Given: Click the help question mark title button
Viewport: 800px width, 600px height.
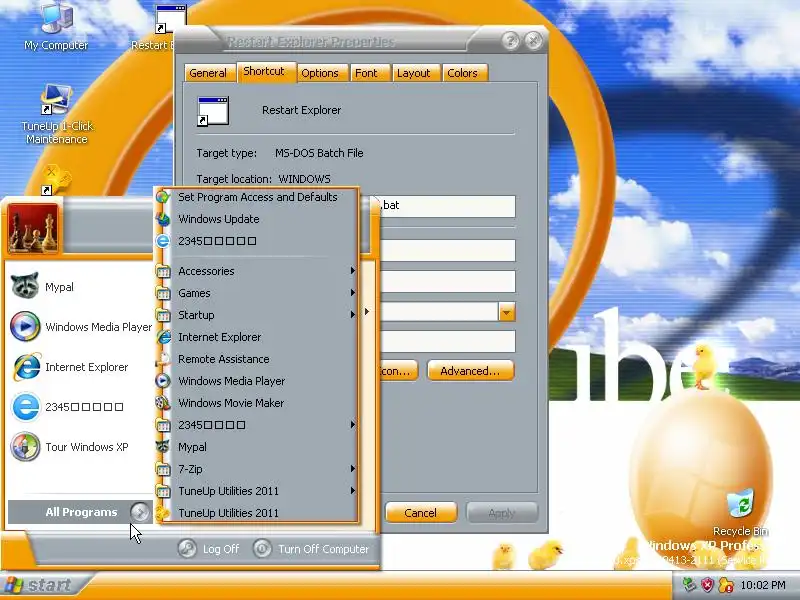Looking at the screenshot, I should pos(511,40).
